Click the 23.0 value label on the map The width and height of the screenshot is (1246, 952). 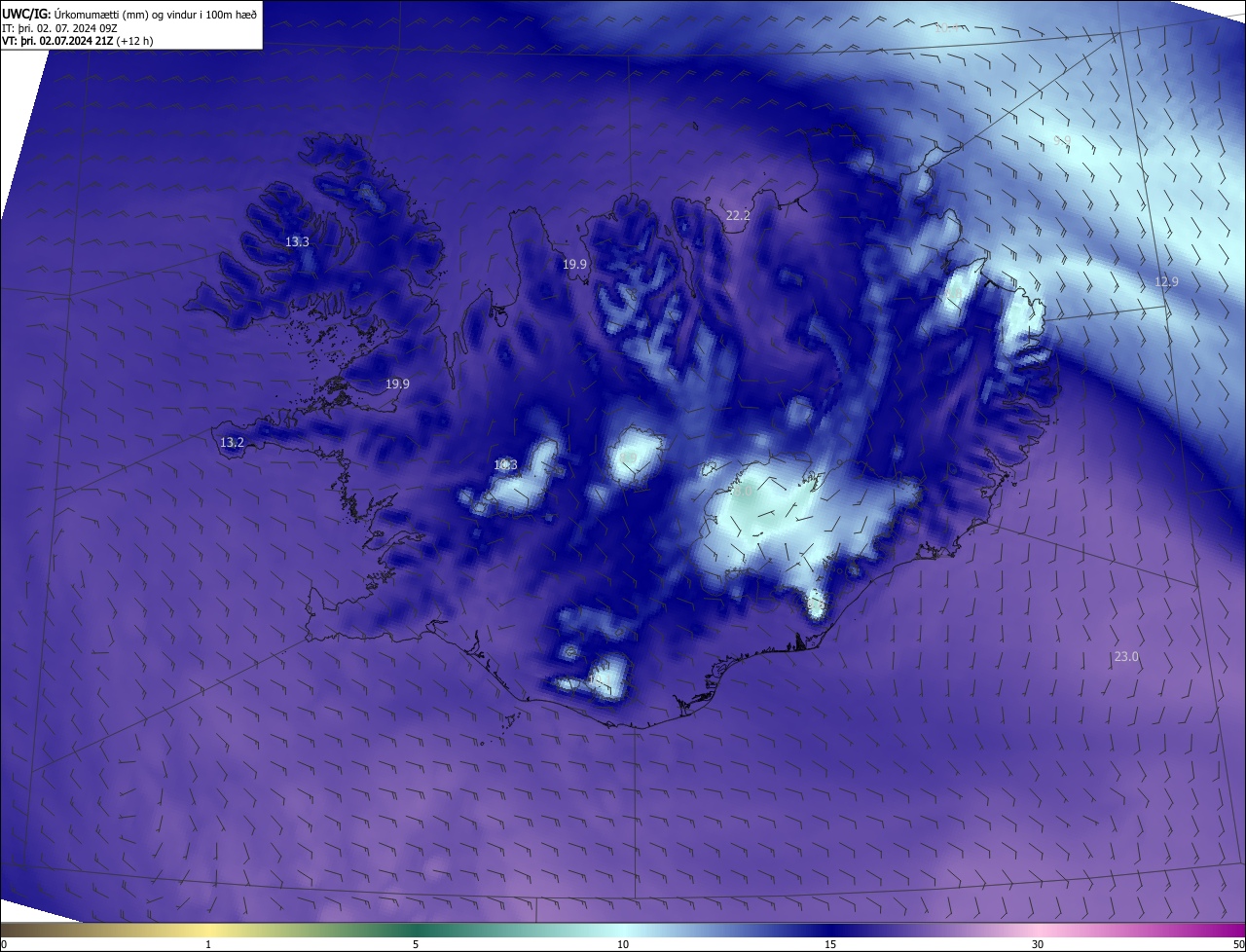1126,657
